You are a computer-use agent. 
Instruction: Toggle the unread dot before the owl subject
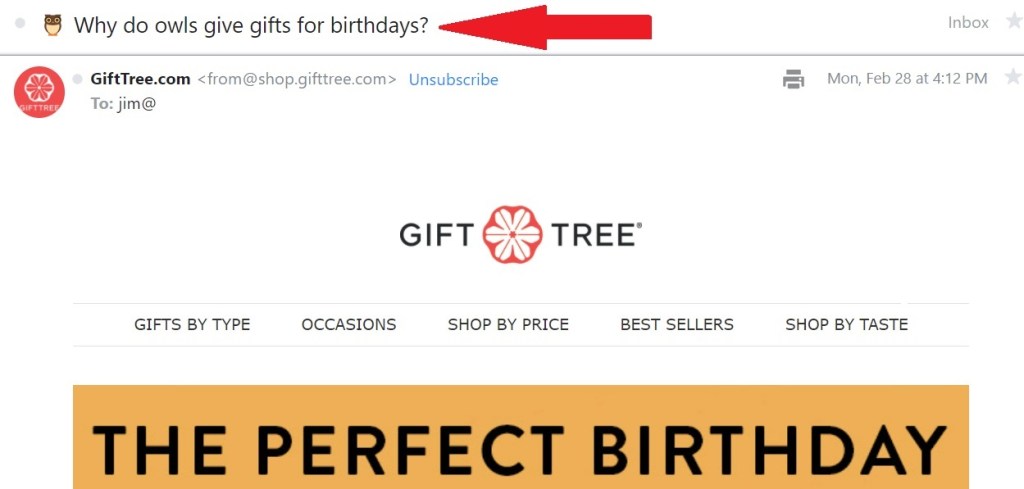pyautogui.click(x=20, y=24)
